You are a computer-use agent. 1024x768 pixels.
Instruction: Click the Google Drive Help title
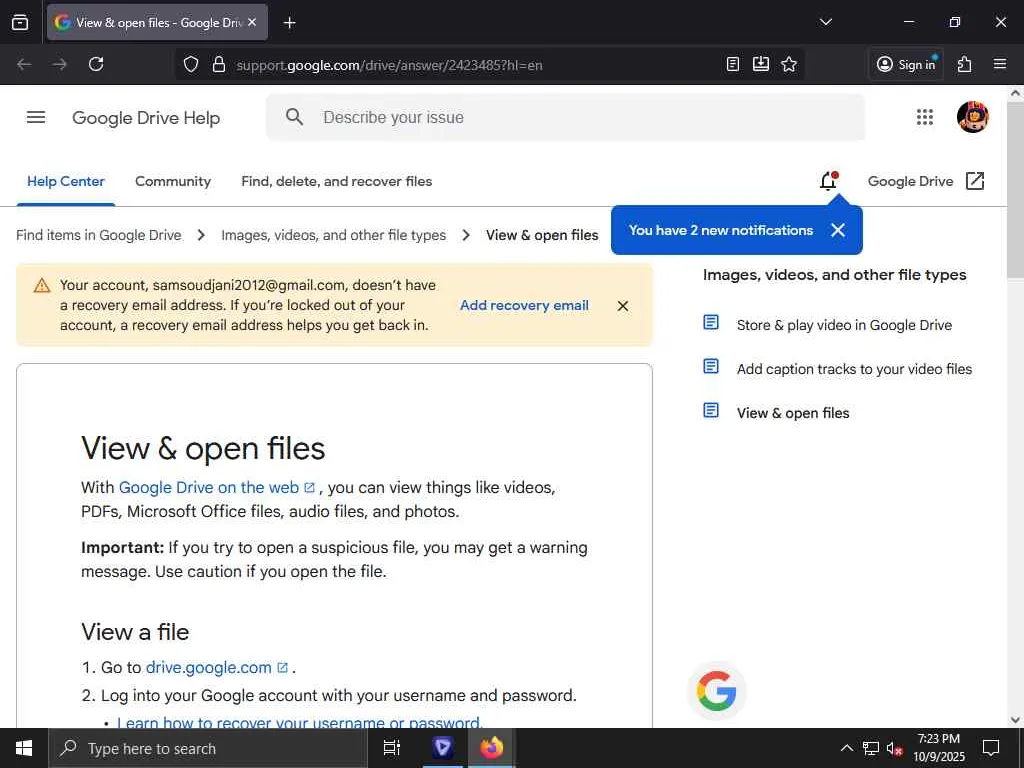tap(146, 118)
